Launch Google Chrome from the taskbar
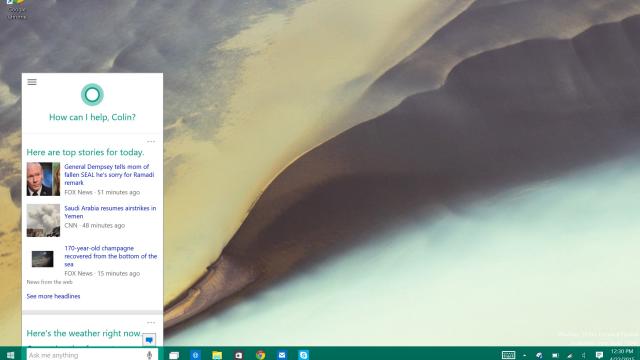Screen dimensions: 640x360 pos(260,355)
